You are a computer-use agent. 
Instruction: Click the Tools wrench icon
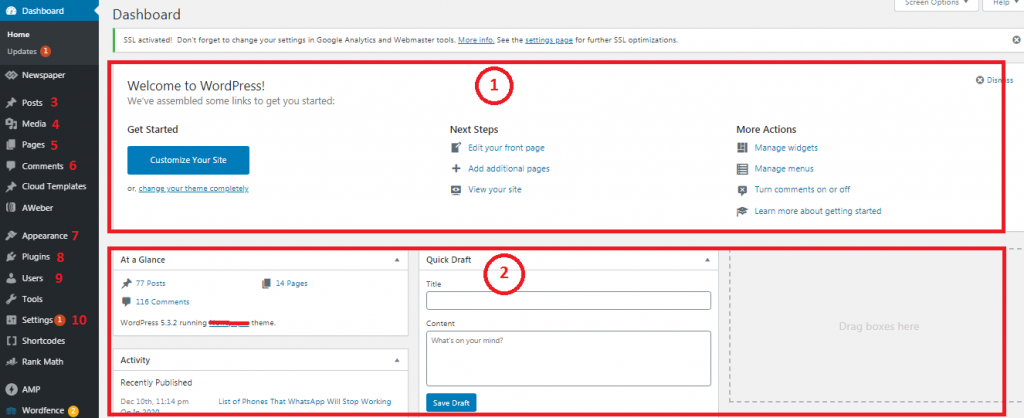(x=10, y=299)
